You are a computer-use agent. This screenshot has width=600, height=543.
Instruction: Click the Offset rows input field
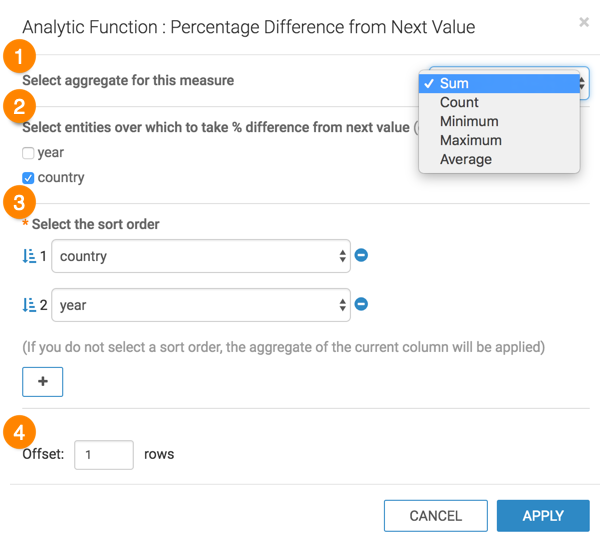coord(104,454)
